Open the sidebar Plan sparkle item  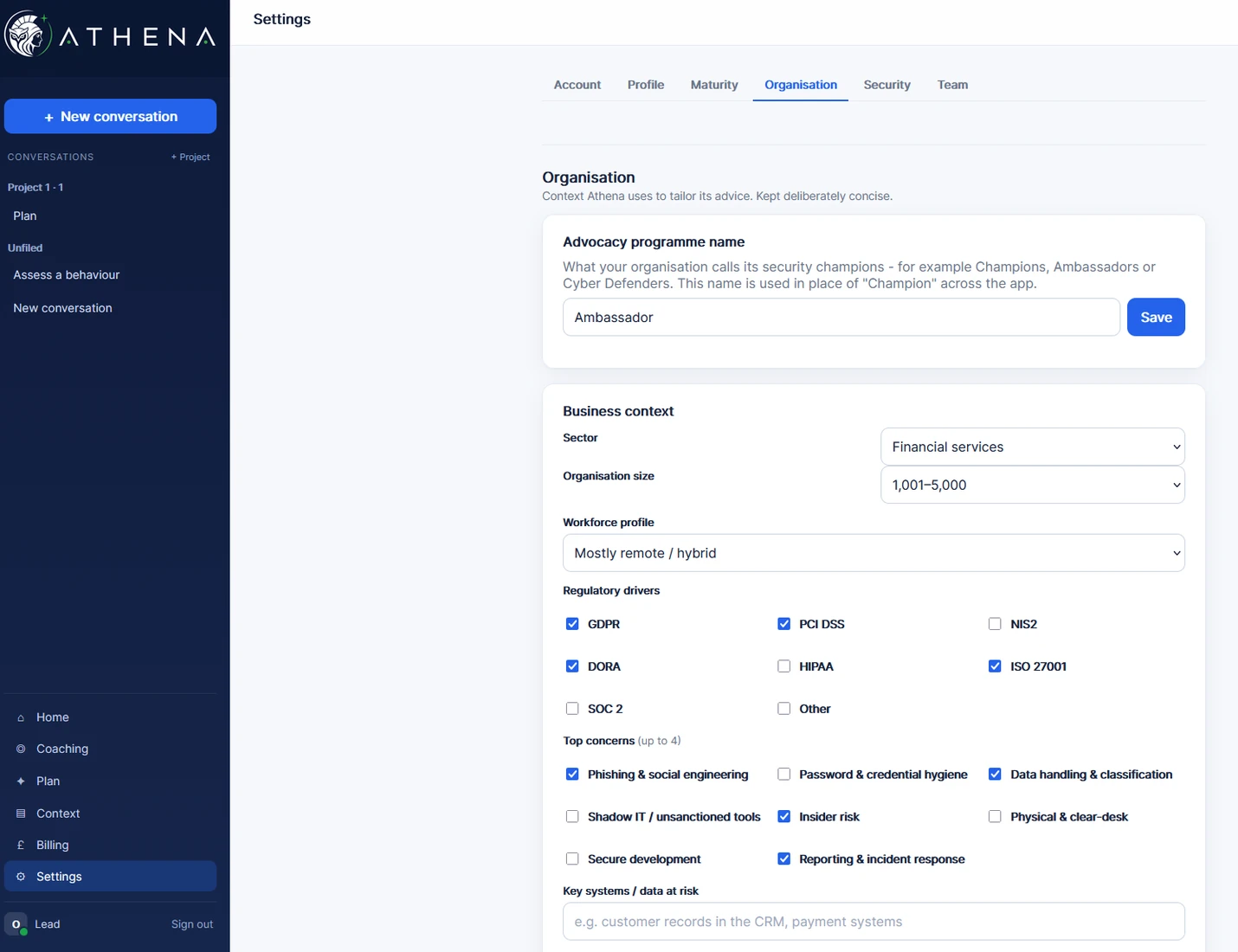pos(110,781)
